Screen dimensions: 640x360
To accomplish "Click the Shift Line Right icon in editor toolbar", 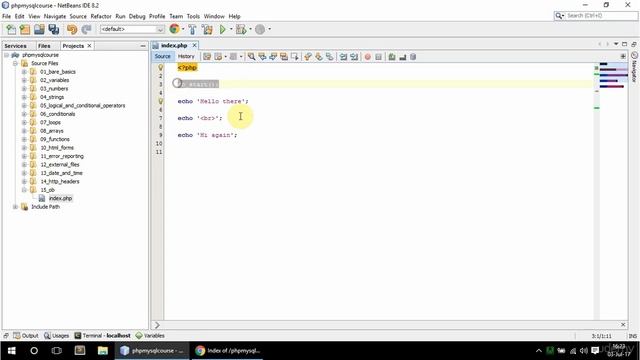I will pyautogui.click(x=354, y=57).
